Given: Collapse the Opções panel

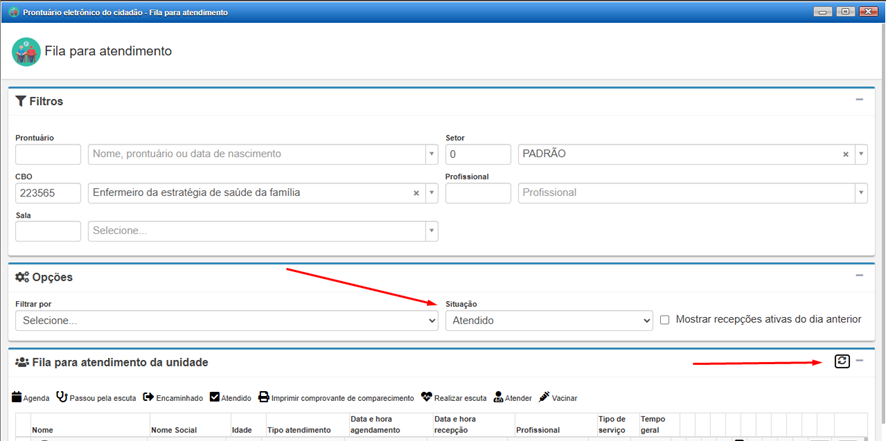Looking at the screenshot, I should 859,275.
